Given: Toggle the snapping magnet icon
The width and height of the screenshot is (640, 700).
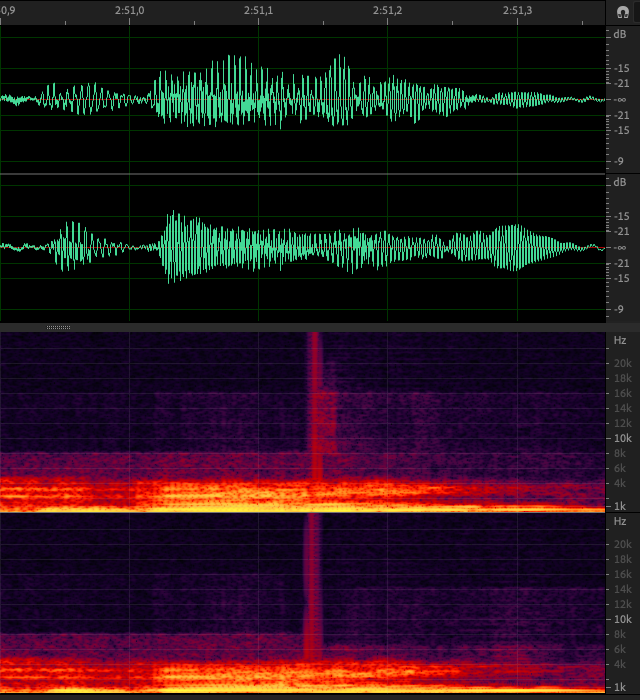Looking at the screenshot, I should click(x=621, y=11).
